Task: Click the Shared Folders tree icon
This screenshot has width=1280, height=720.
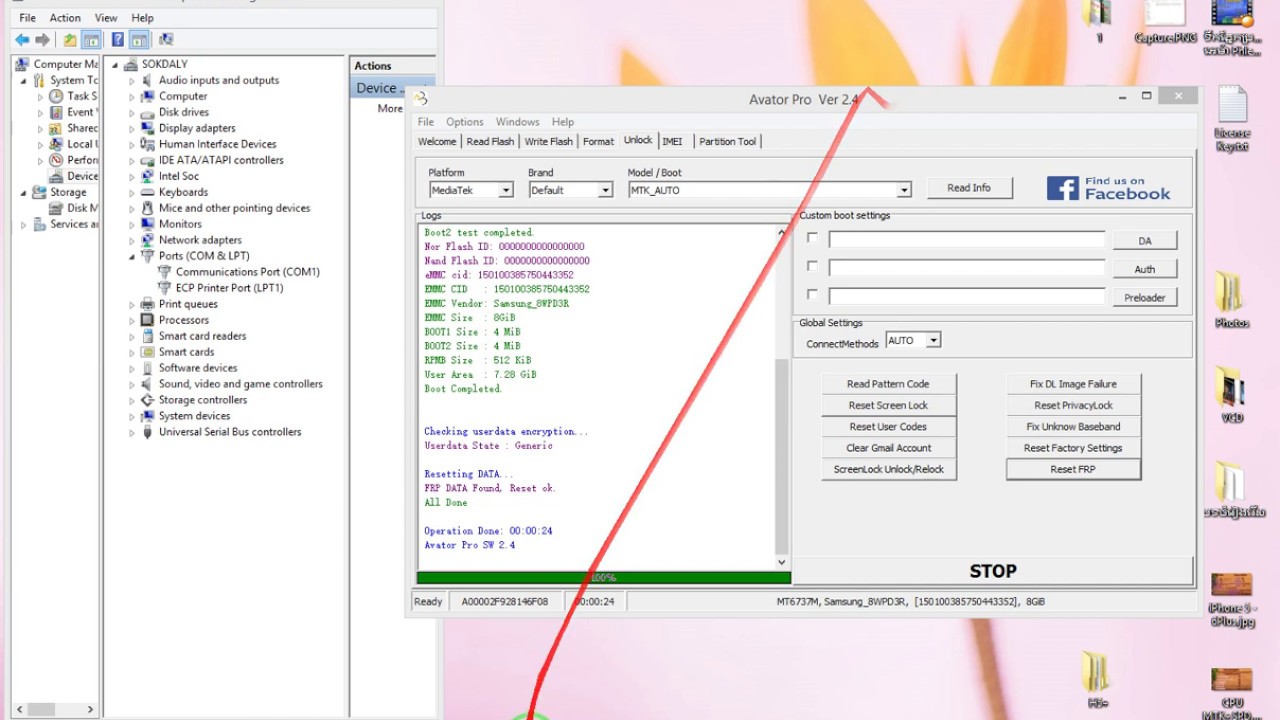Action: coord(56,128)
